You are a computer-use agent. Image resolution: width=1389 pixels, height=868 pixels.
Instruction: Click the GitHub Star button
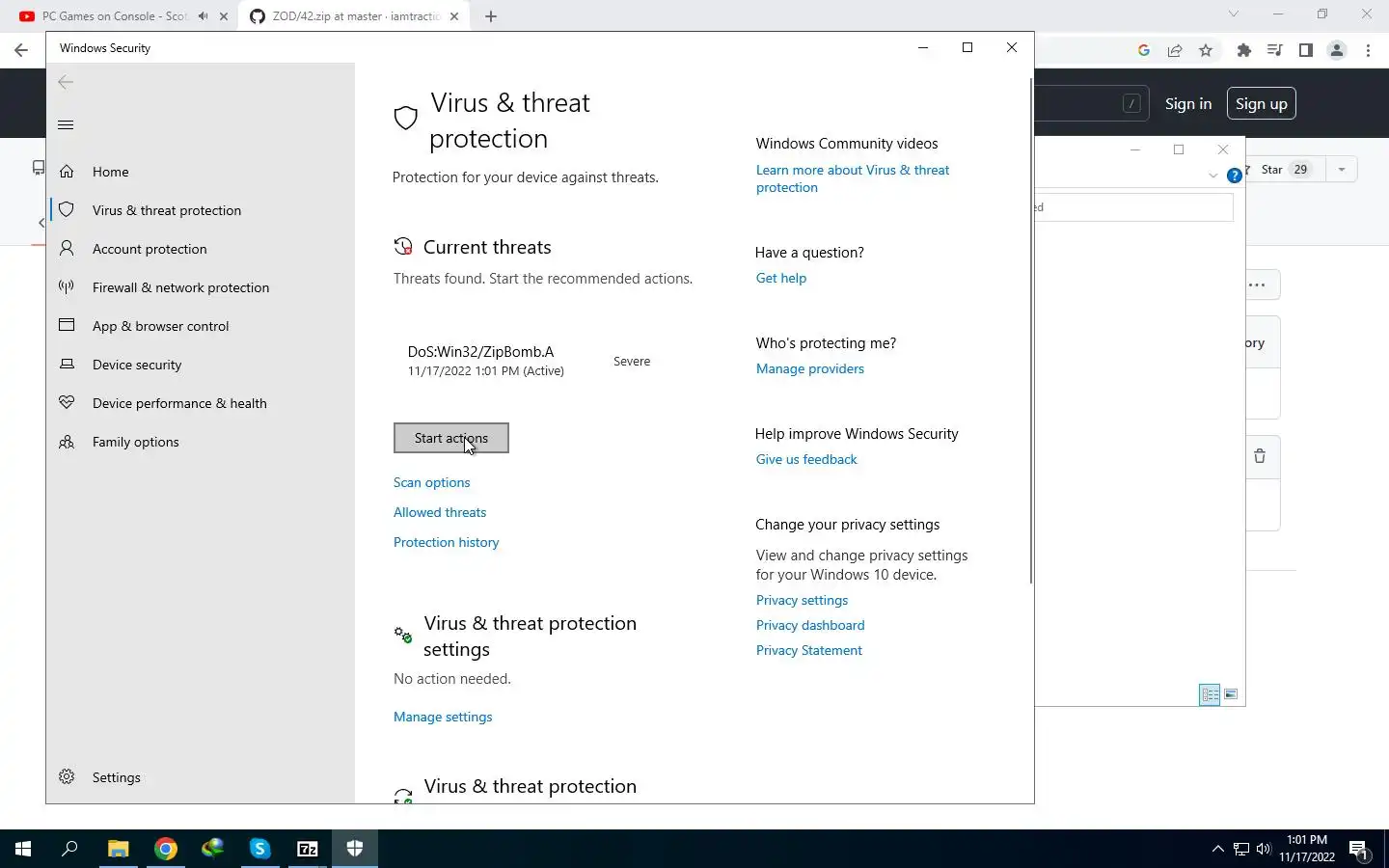[1285, 169]
